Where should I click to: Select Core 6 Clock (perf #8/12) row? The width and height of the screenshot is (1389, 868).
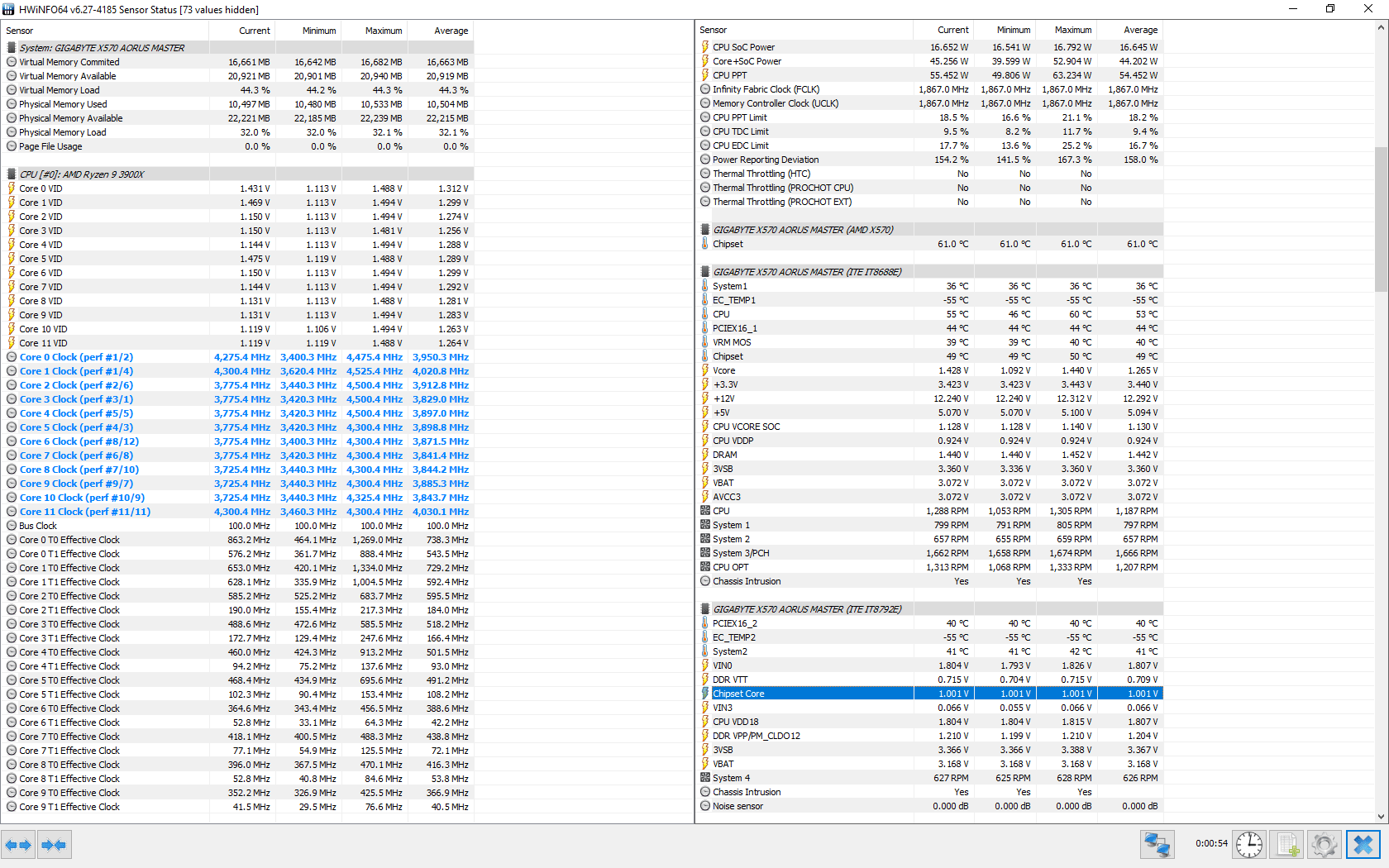pos(238,441)
